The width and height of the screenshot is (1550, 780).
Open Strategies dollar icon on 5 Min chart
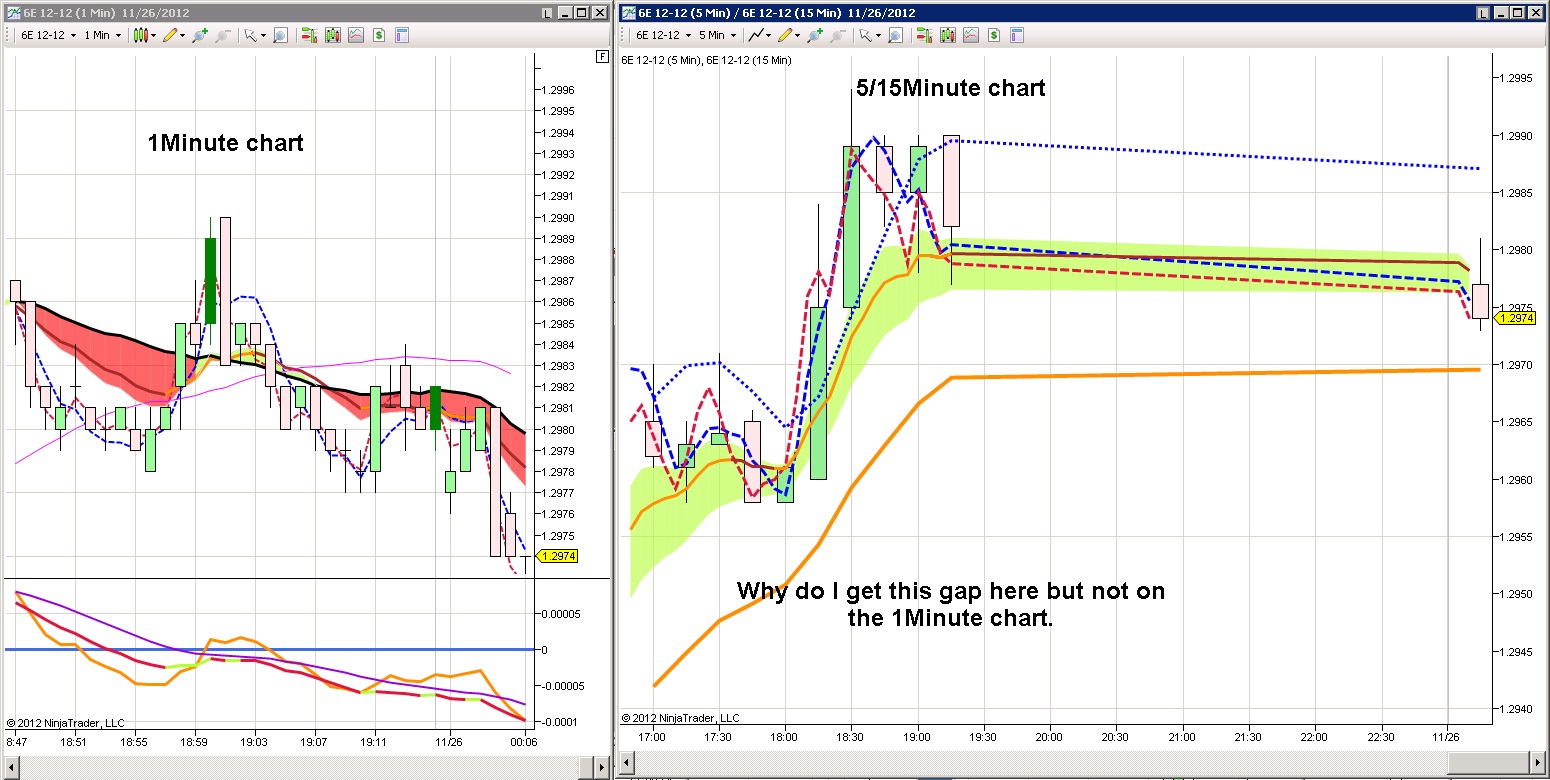pos(995,35)
